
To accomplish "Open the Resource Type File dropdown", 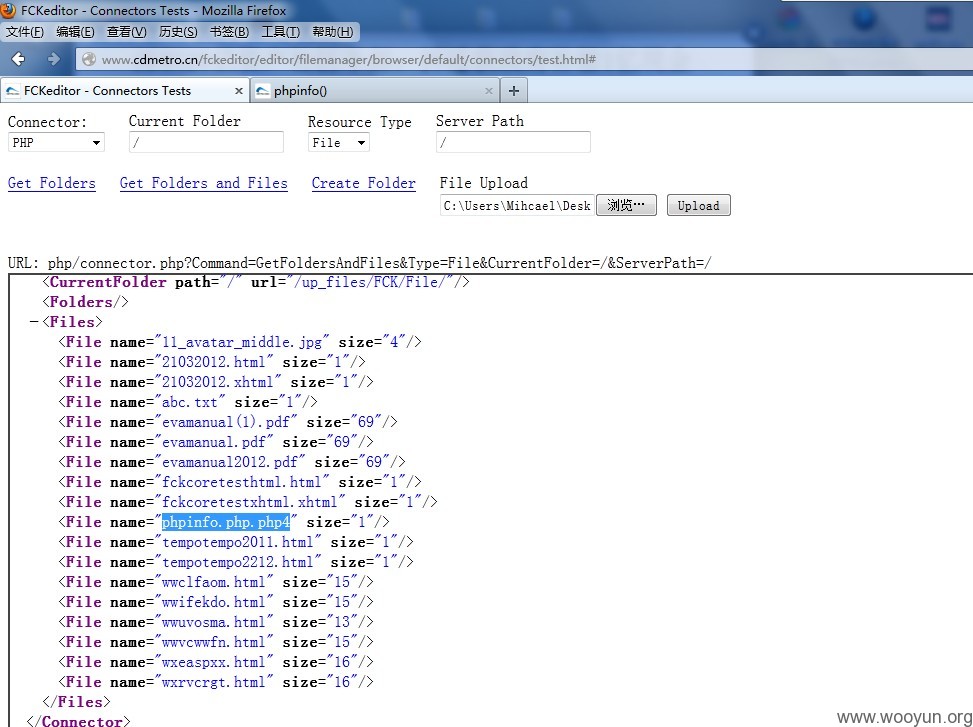I will (339, 142).
